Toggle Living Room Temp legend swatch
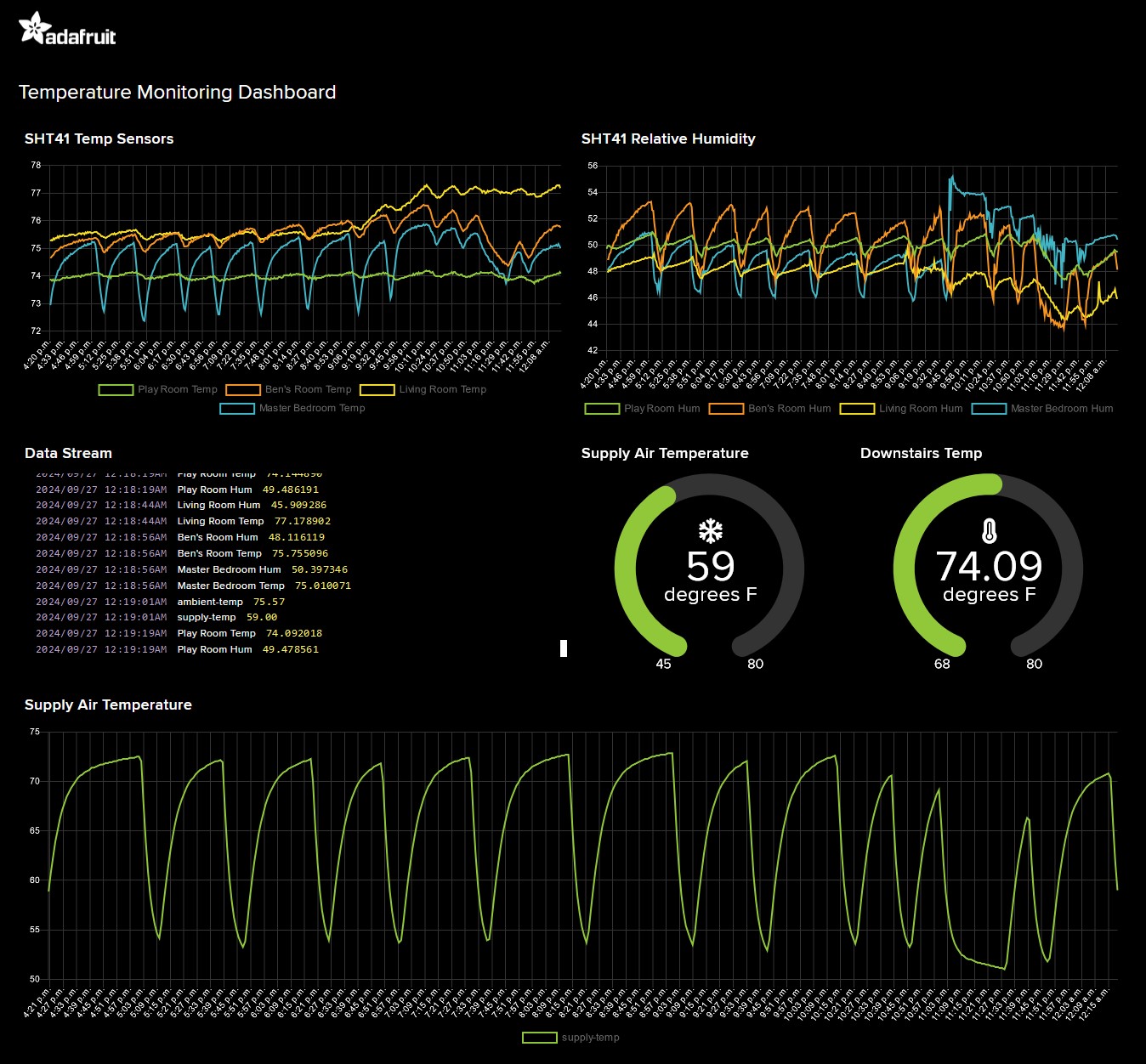The image size is (1146, 1064). coord(377,390)
